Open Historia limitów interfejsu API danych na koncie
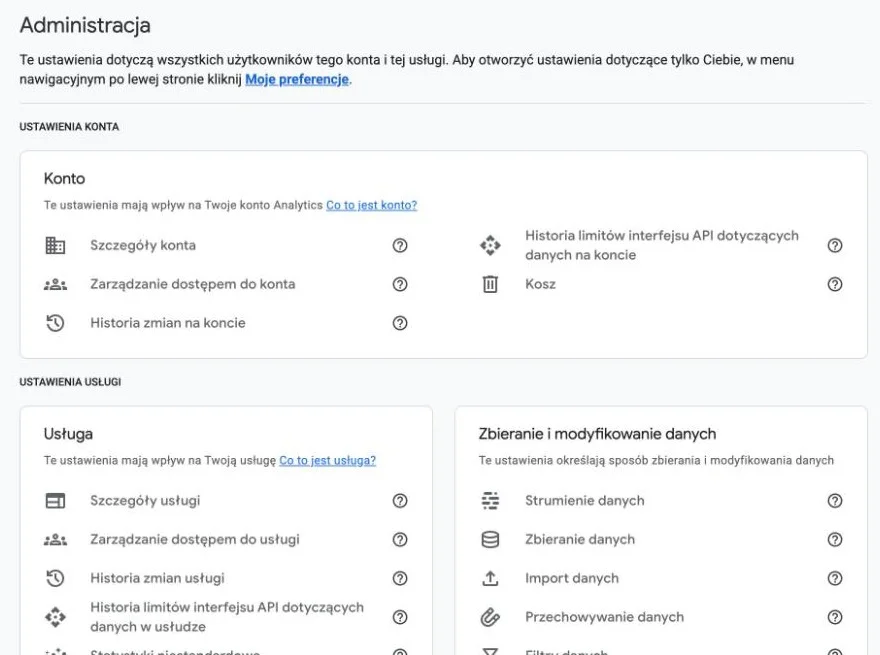This screenshot has width=880, height=655. tap(662, 245)
